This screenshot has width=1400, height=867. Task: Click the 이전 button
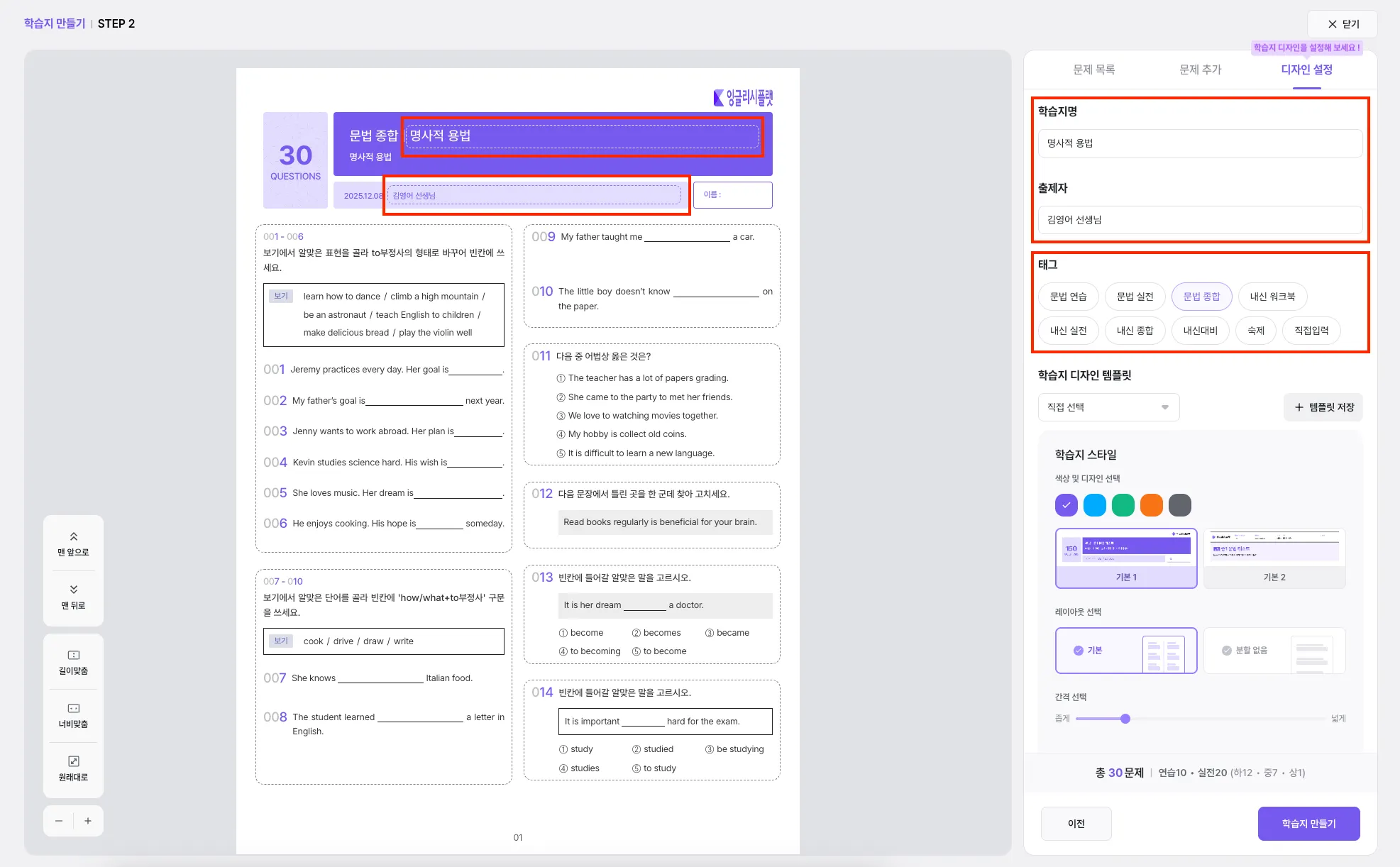point(1076,824)
